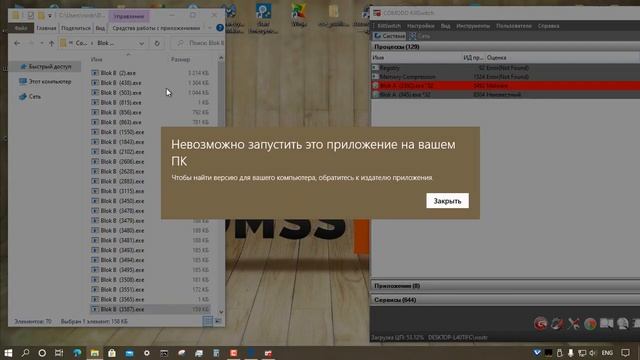The image size is (640, 360).
Task: Open the Вид ribbon tab in Explorer
Action: click(x=100, y=28)
